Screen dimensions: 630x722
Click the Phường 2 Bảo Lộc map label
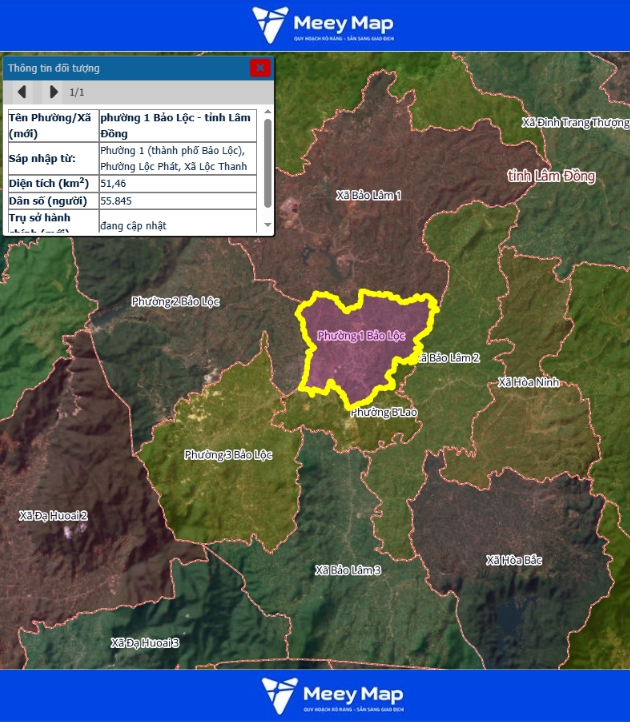[x=175, y=301]
